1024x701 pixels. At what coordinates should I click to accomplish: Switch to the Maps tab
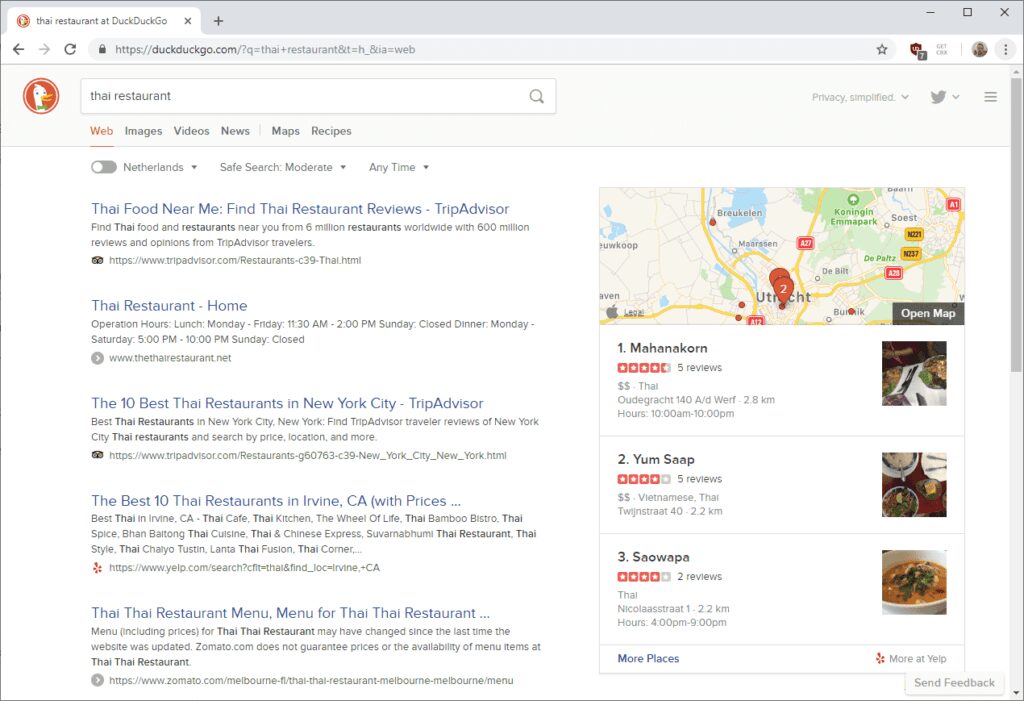285,131
